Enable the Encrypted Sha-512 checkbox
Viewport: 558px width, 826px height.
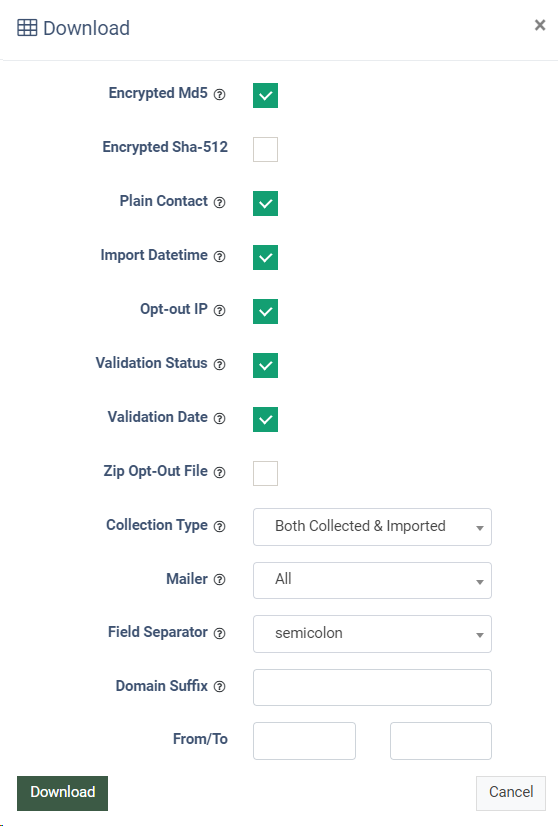coord(266,150)
